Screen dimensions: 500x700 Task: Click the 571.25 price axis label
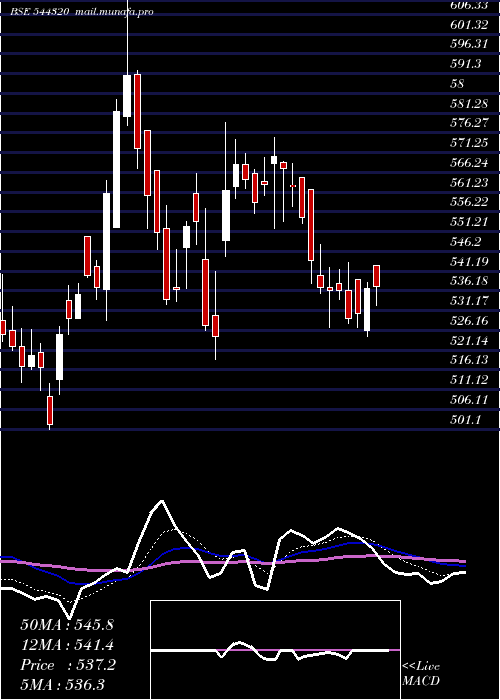point(468,143)
